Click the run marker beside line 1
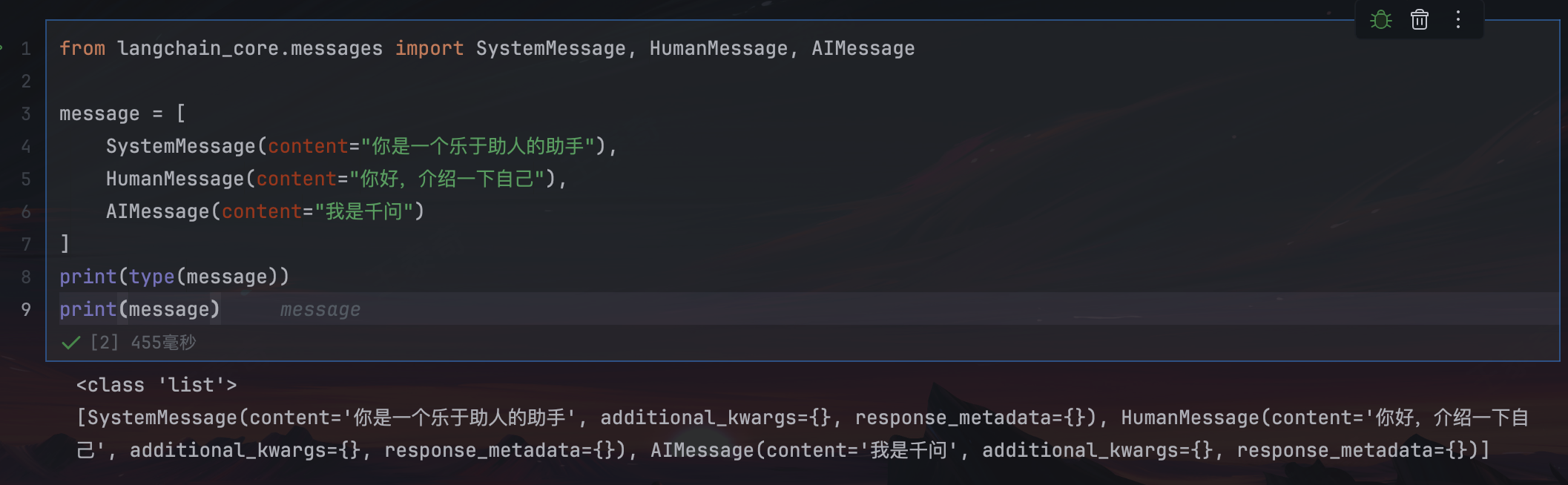 pos(1,48)
